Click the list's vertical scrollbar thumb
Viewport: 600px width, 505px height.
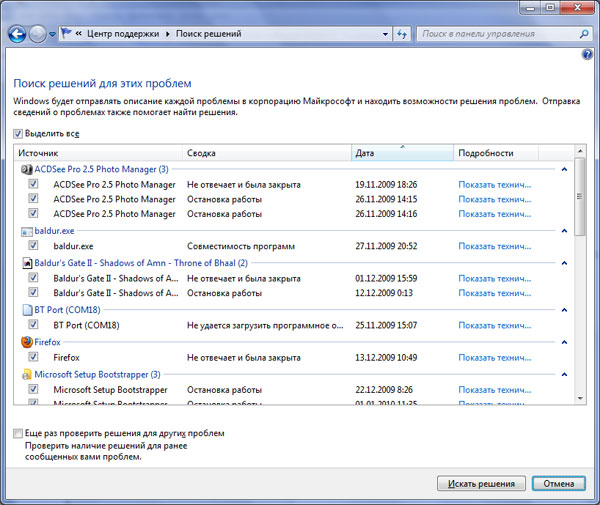pyautogui.click(x=580, y=196)
